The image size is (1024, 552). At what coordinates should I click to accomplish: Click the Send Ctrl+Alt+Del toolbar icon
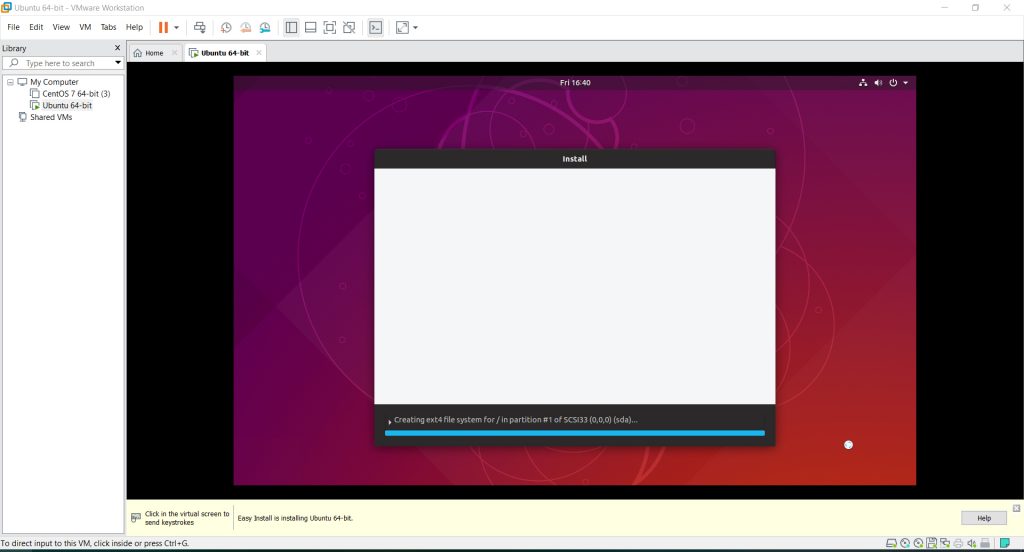coord(200,27)
